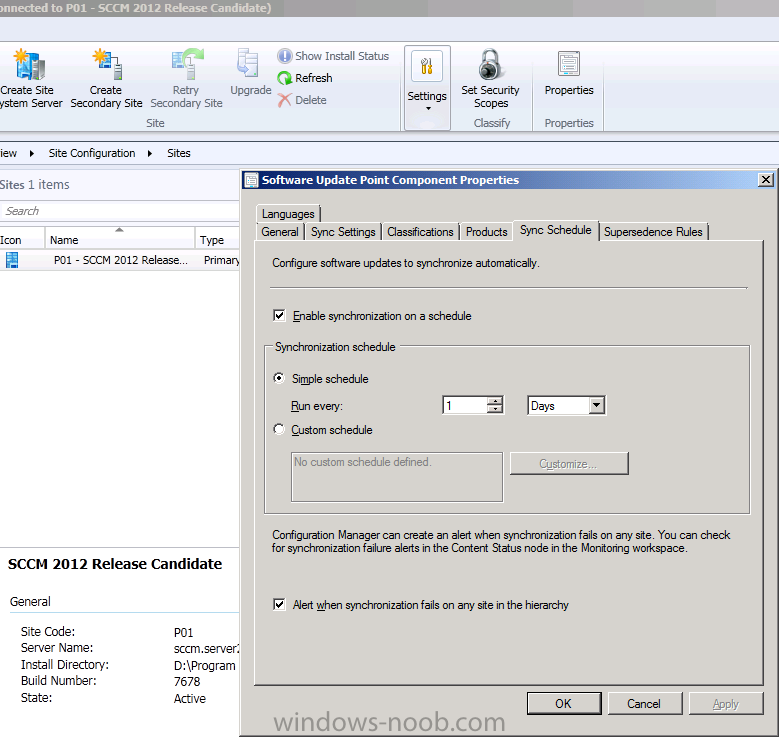Viewport: 779px width, 737px height.
Task: Sort by the Type column header
Action: click(x=218, y=238)
